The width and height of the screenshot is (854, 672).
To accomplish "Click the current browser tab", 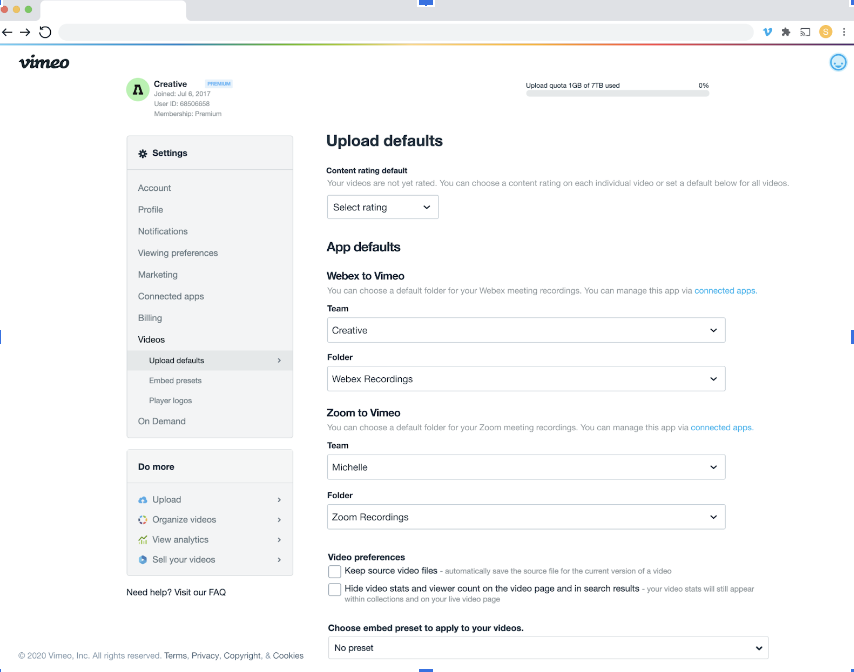I will [113, 10].
